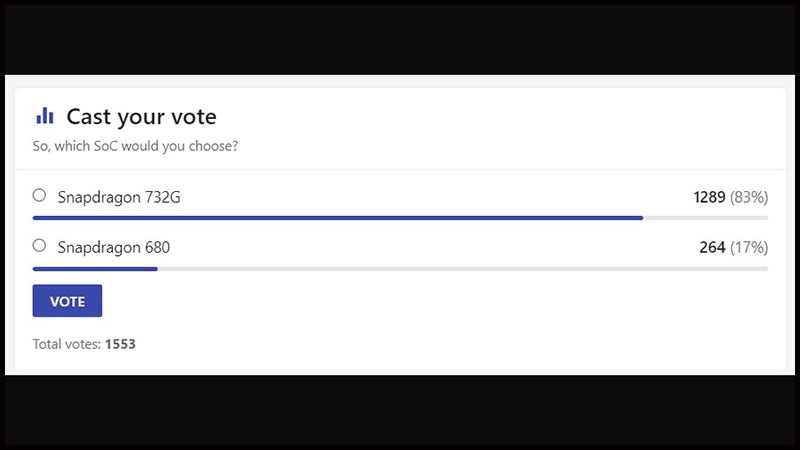Click the filled Snapdragon 732G result bar
Screen dimensions: 800x450
point(337,217)
